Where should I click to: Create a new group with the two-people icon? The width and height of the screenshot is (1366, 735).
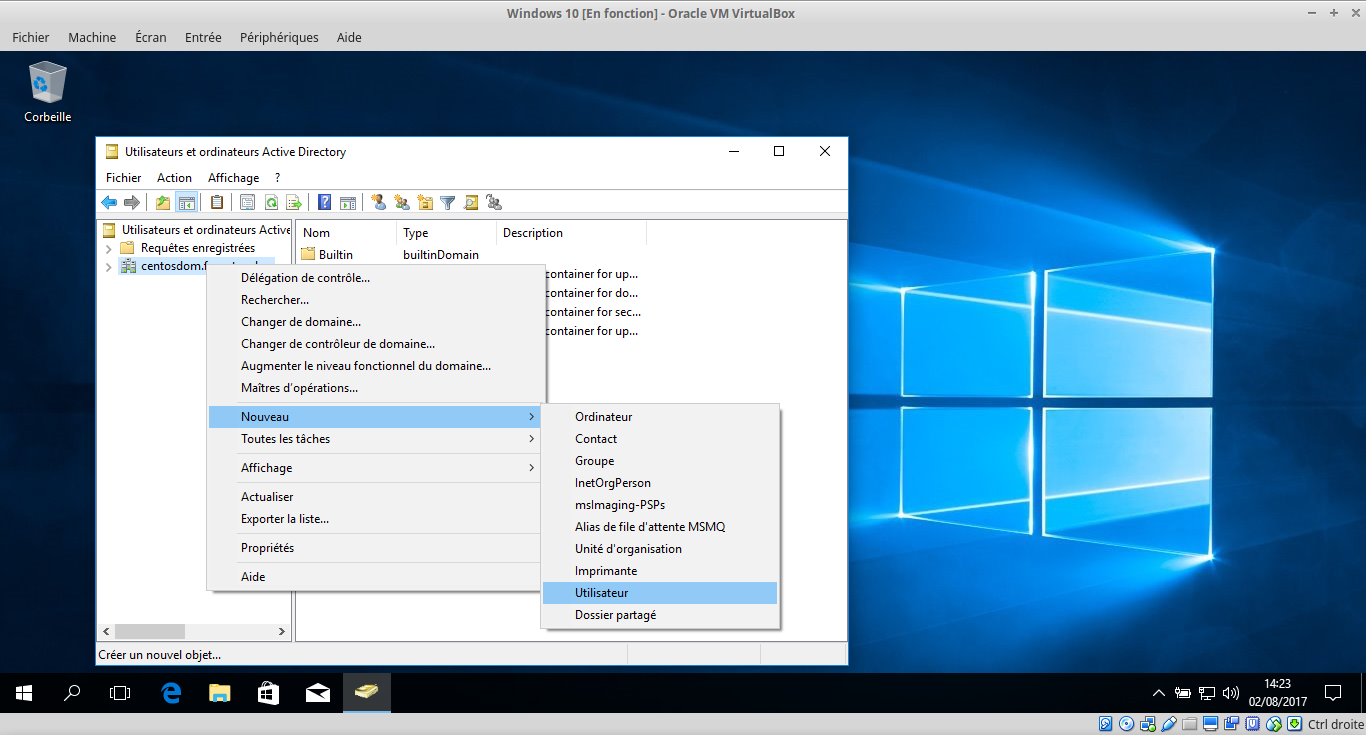(402, 203)
